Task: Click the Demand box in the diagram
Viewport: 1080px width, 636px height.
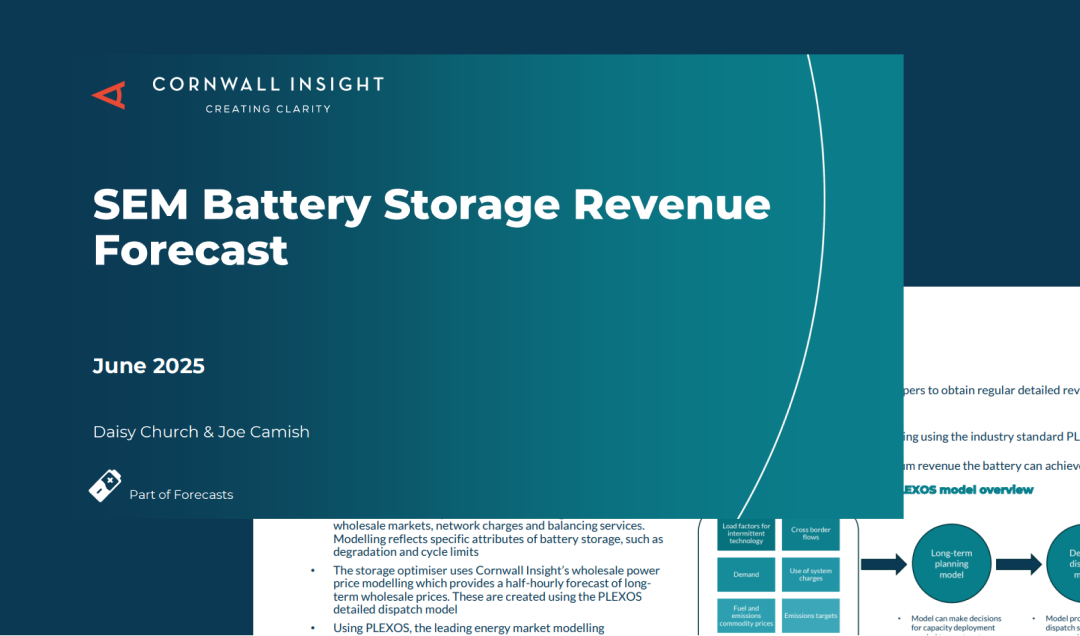Action: [746, 575]
